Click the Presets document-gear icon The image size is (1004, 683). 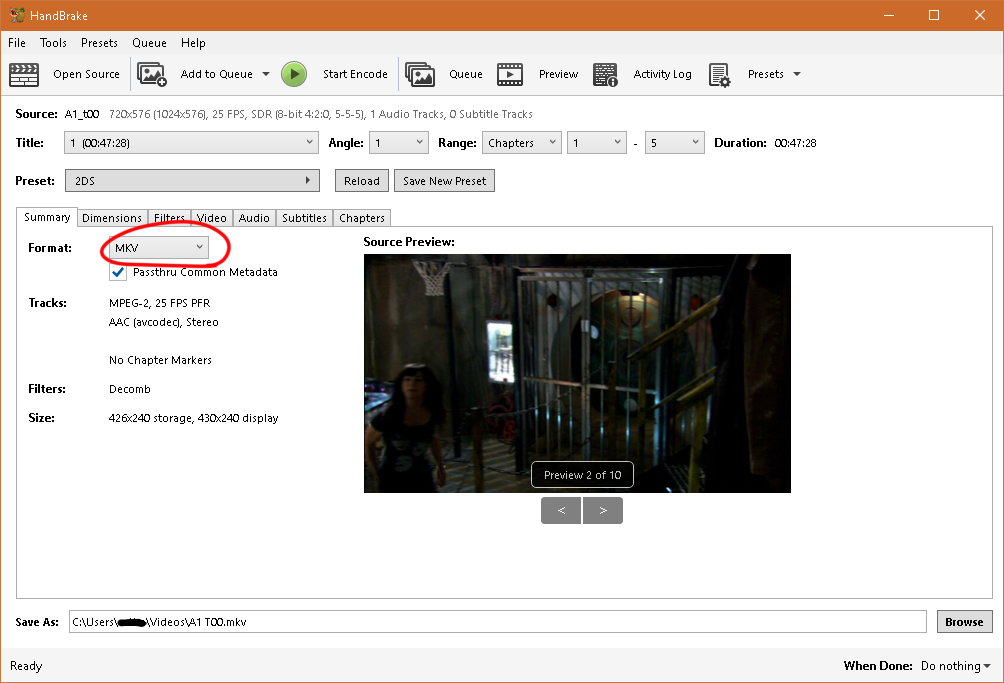(x=720, y=74)
